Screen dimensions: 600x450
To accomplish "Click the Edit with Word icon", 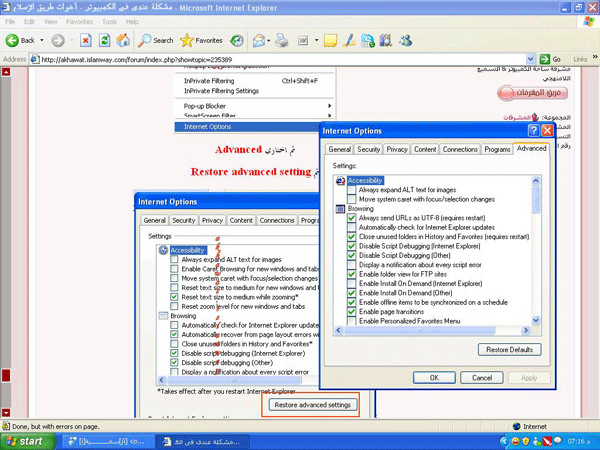I will [303, 40].
